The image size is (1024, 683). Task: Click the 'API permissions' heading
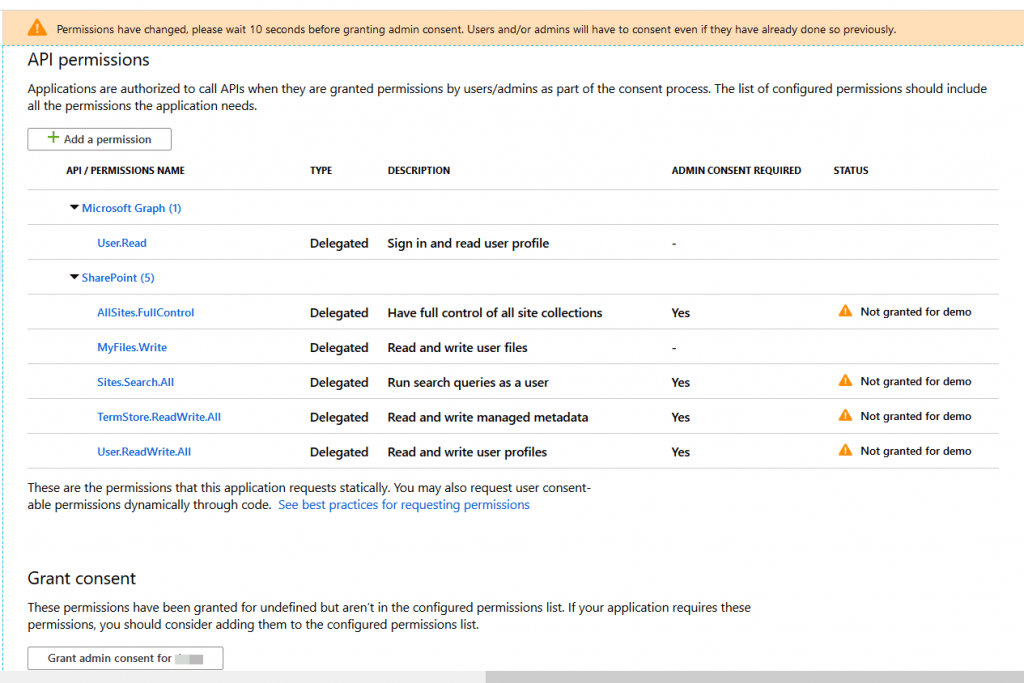coord(88,60)
